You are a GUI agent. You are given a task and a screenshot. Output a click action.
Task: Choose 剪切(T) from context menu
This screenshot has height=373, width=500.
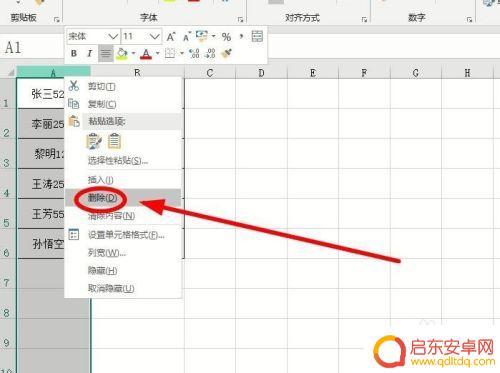coord(124,87)
